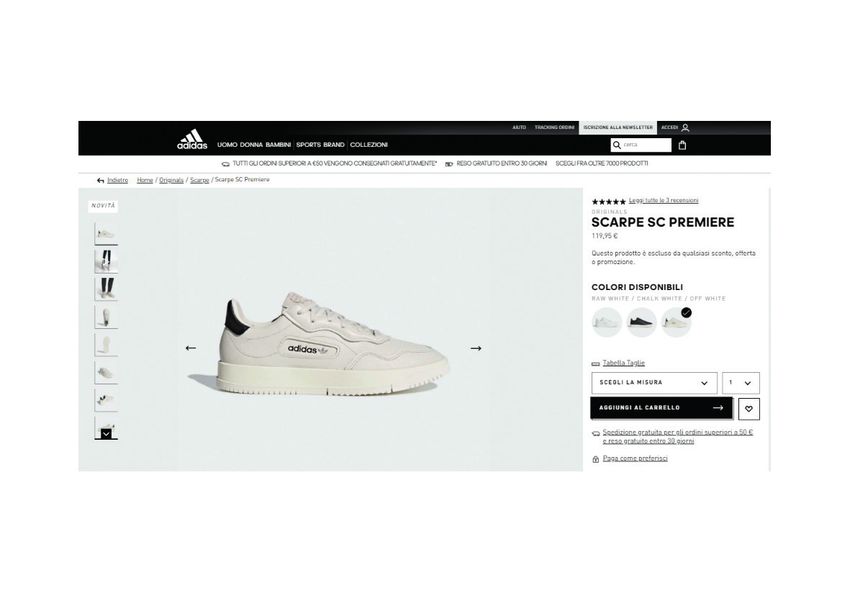Select the first white shoe color
This screenshot has height=606, width=850.
[606, 322]
